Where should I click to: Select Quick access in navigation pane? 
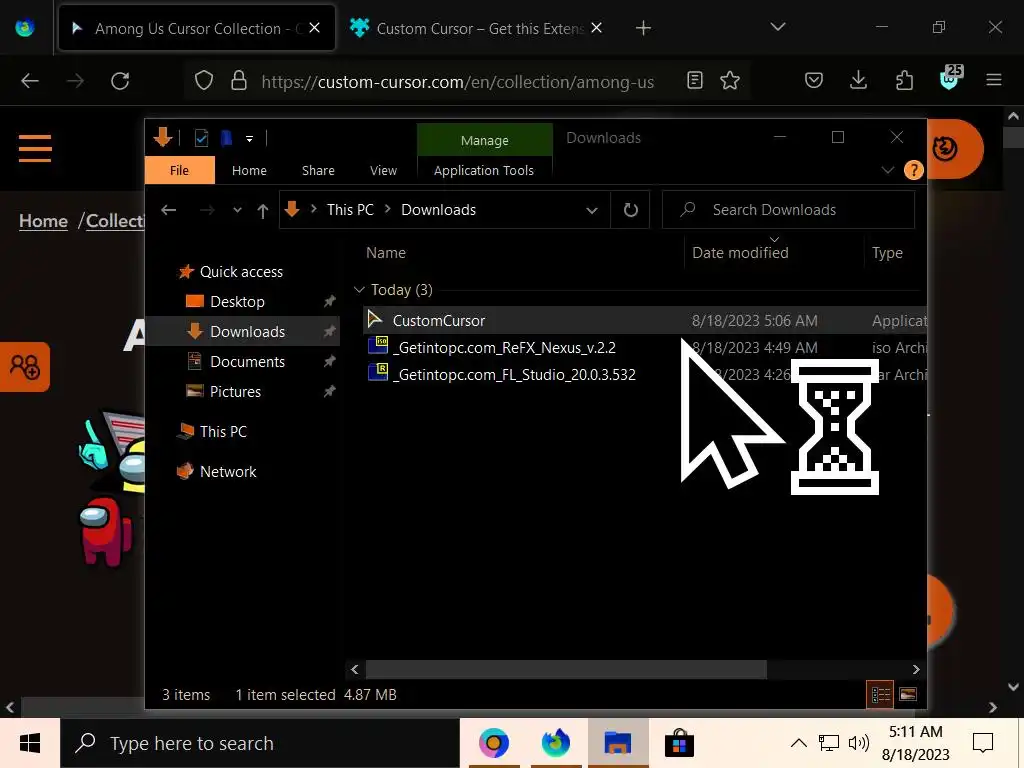tap(241, 272)
